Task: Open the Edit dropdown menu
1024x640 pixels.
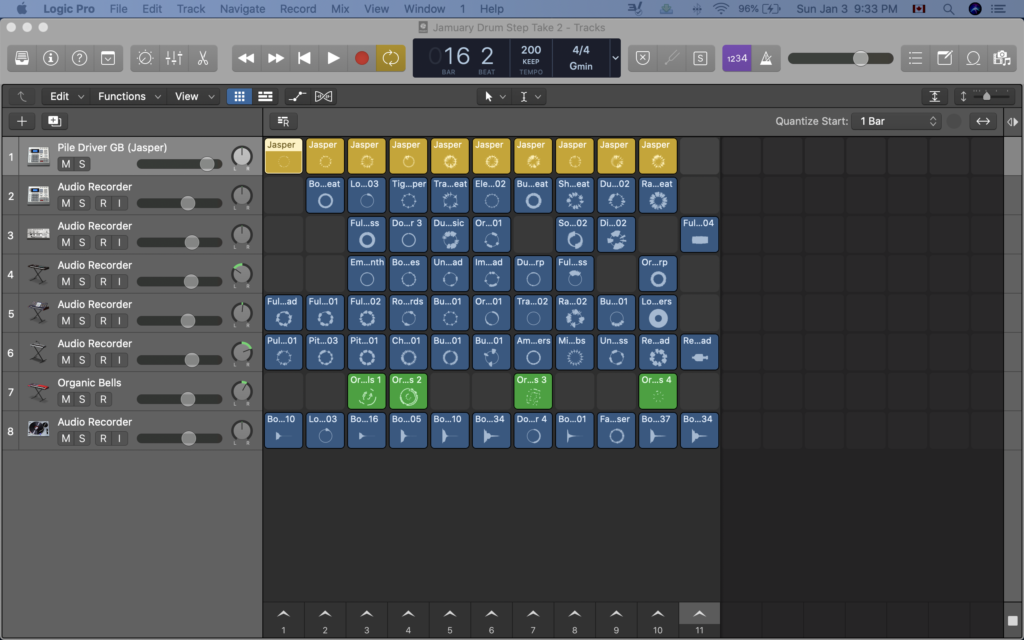Action: (x=67, y=97)
